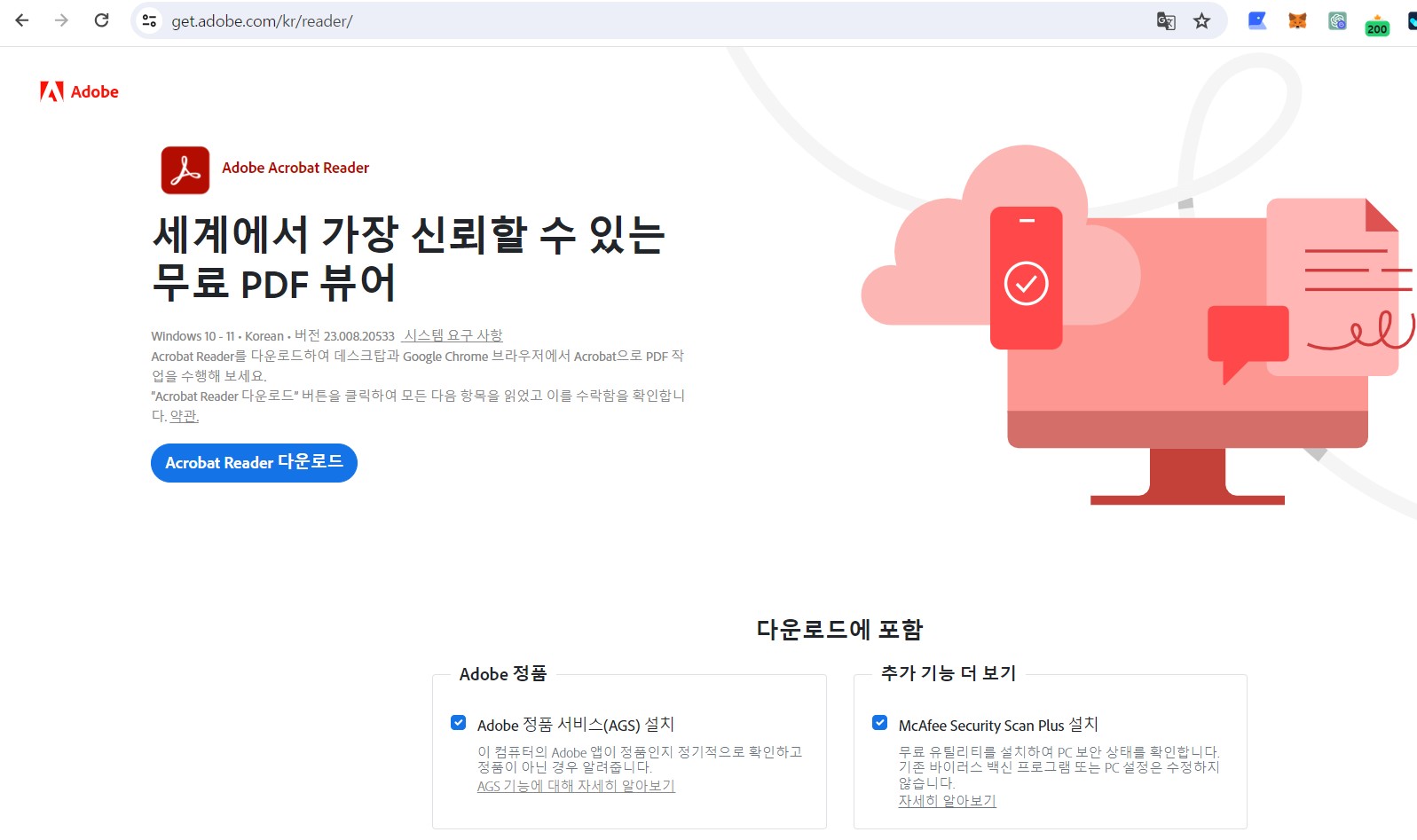Reload the page with the refresh icon
This screenshot has width=1417, height=840.
point(102,20)
